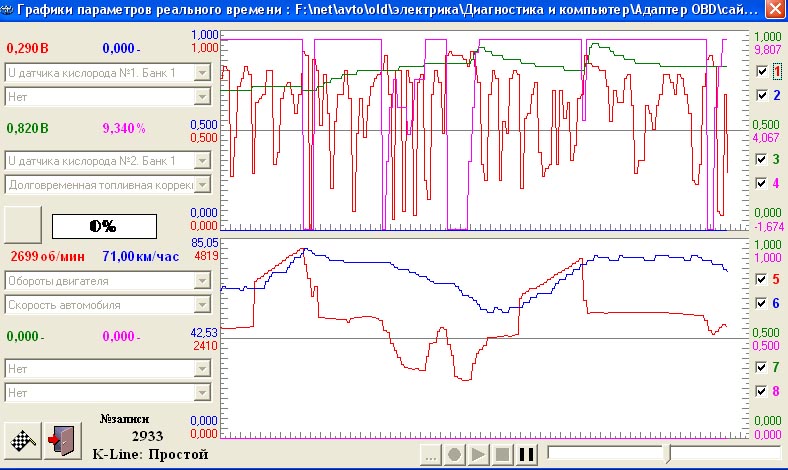
Task: Open the oxygen sensor №1 Bank 1 dropdown
Action: pyautogui.click(x=203, y=73)
